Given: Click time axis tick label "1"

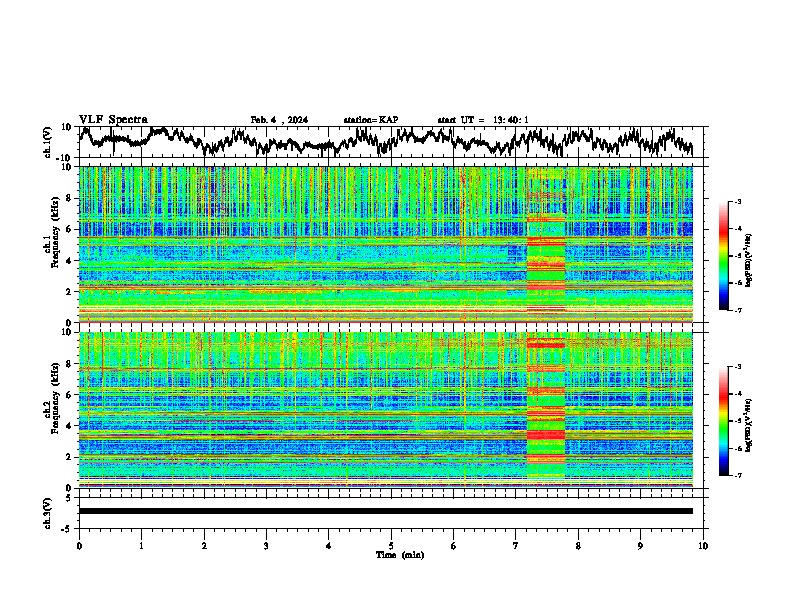Looking at the screenshot, I should coord(141,546).
